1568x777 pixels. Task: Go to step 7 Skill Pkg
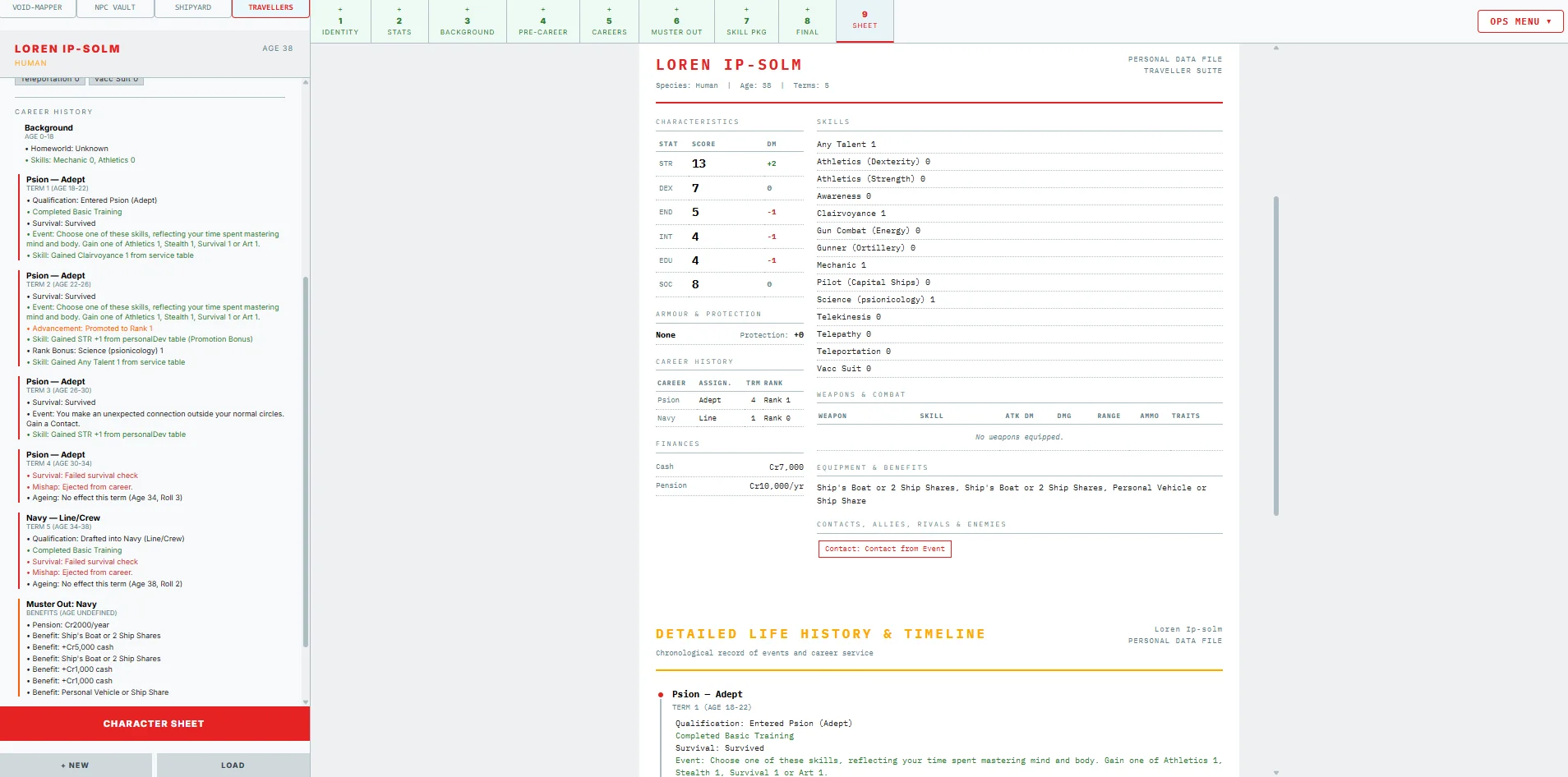coord(747,21)
